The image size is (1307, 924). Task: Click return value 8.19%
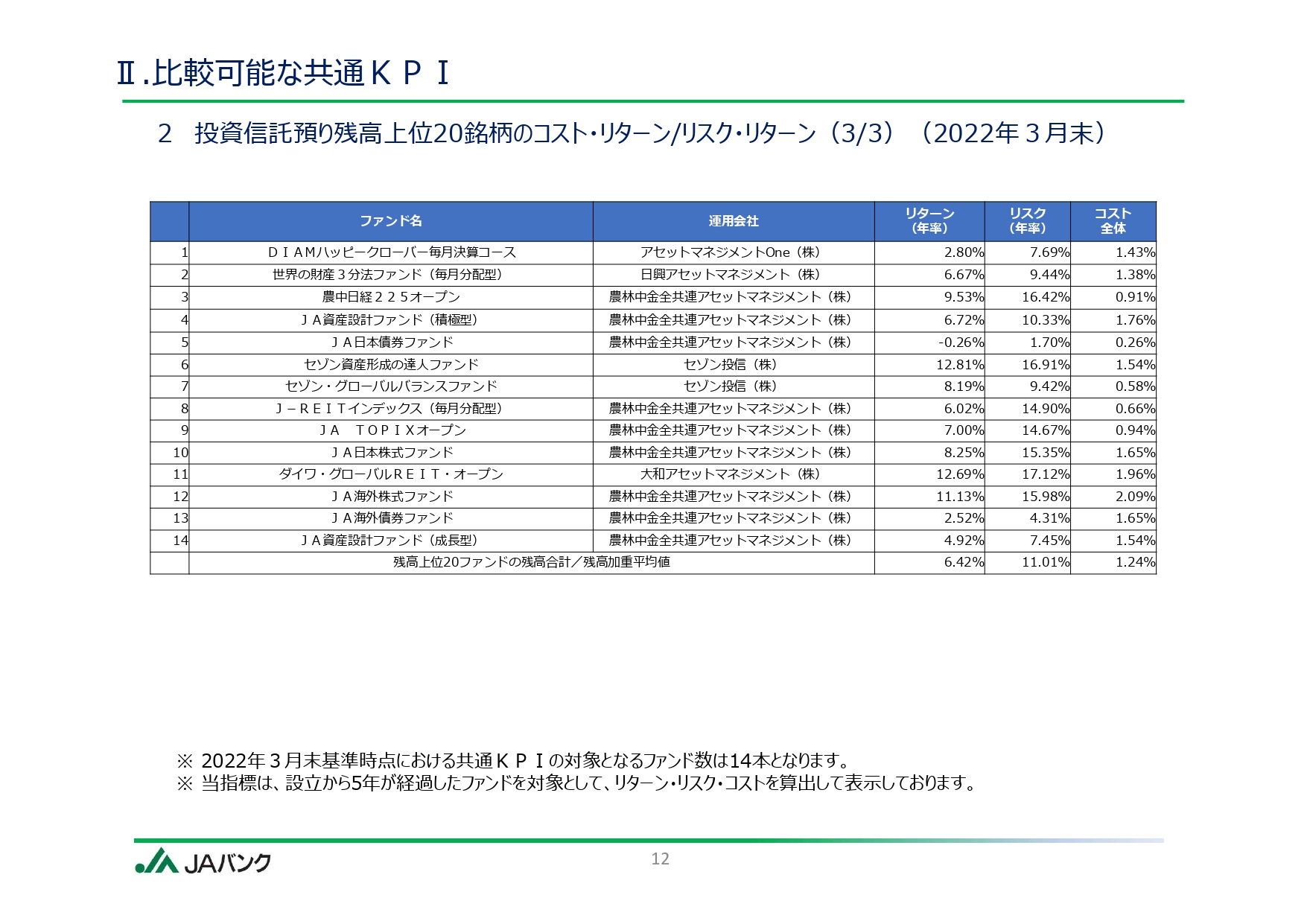pos(964,386)
